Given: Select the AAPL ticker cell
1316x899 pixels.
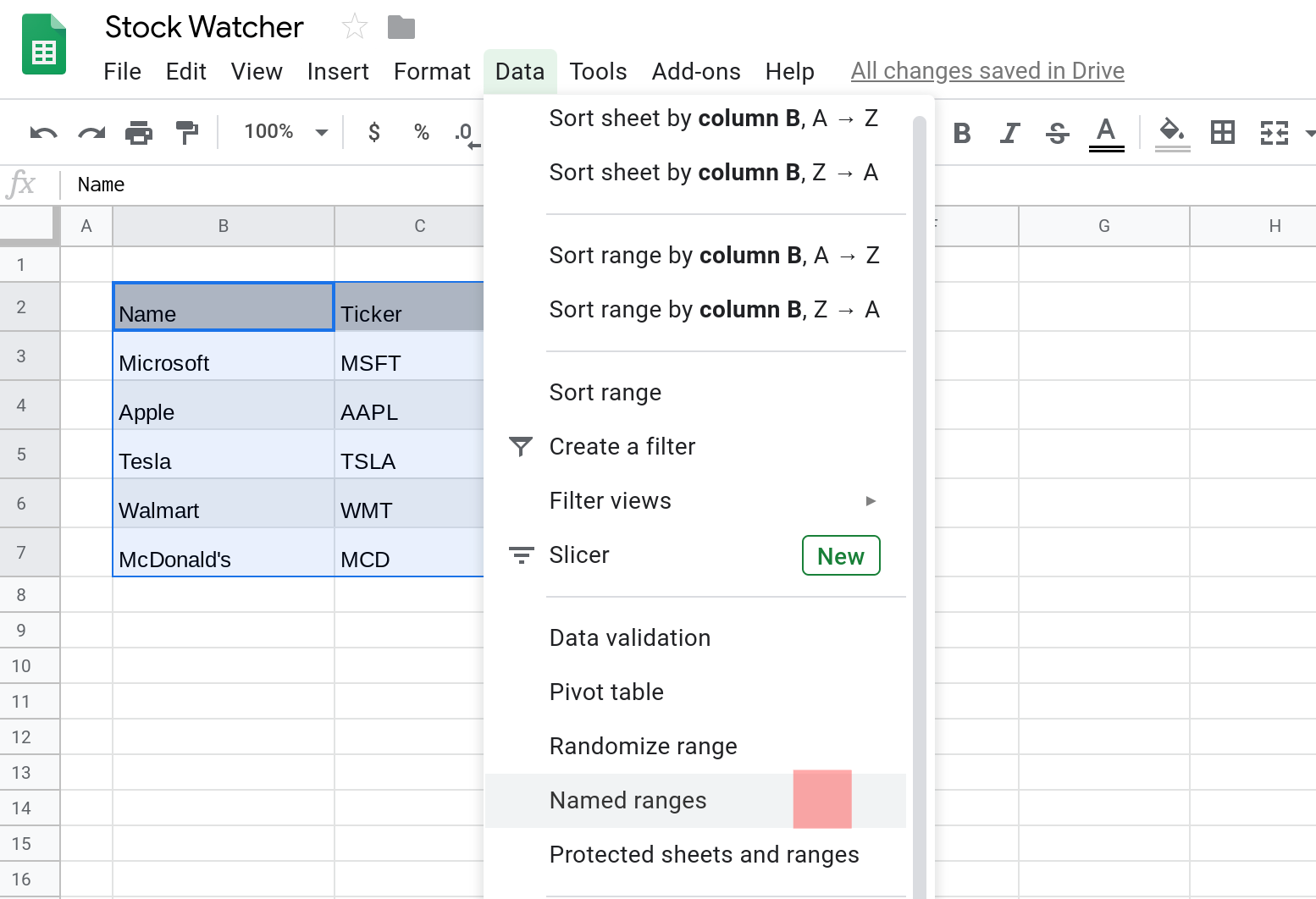Looking at the screenshot, I should (409, 405).
